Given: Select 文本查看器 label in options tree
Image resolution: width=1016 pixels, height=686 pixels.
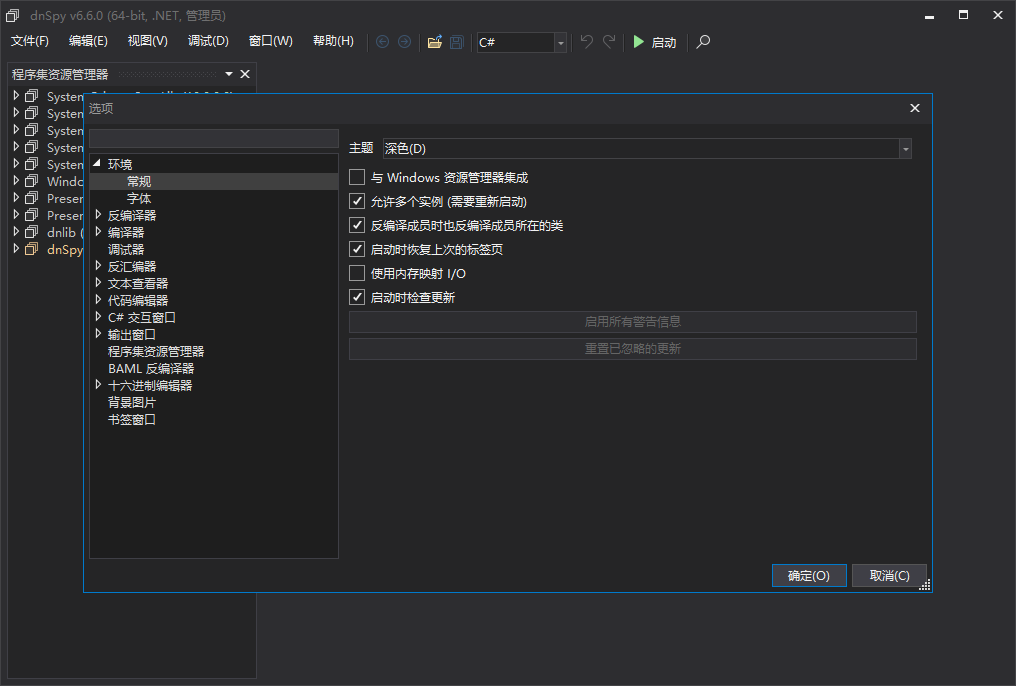Looking at the screenshot, I should point(138,283).
